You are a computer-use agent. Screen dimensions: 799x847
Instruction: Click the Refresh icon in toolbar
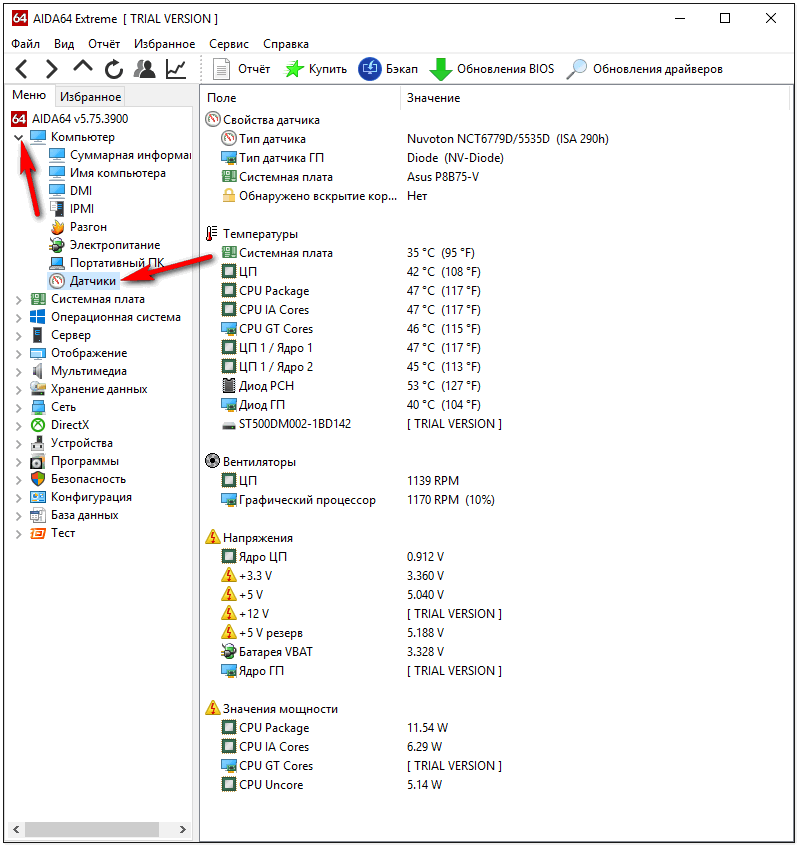[x=114, y=69]
